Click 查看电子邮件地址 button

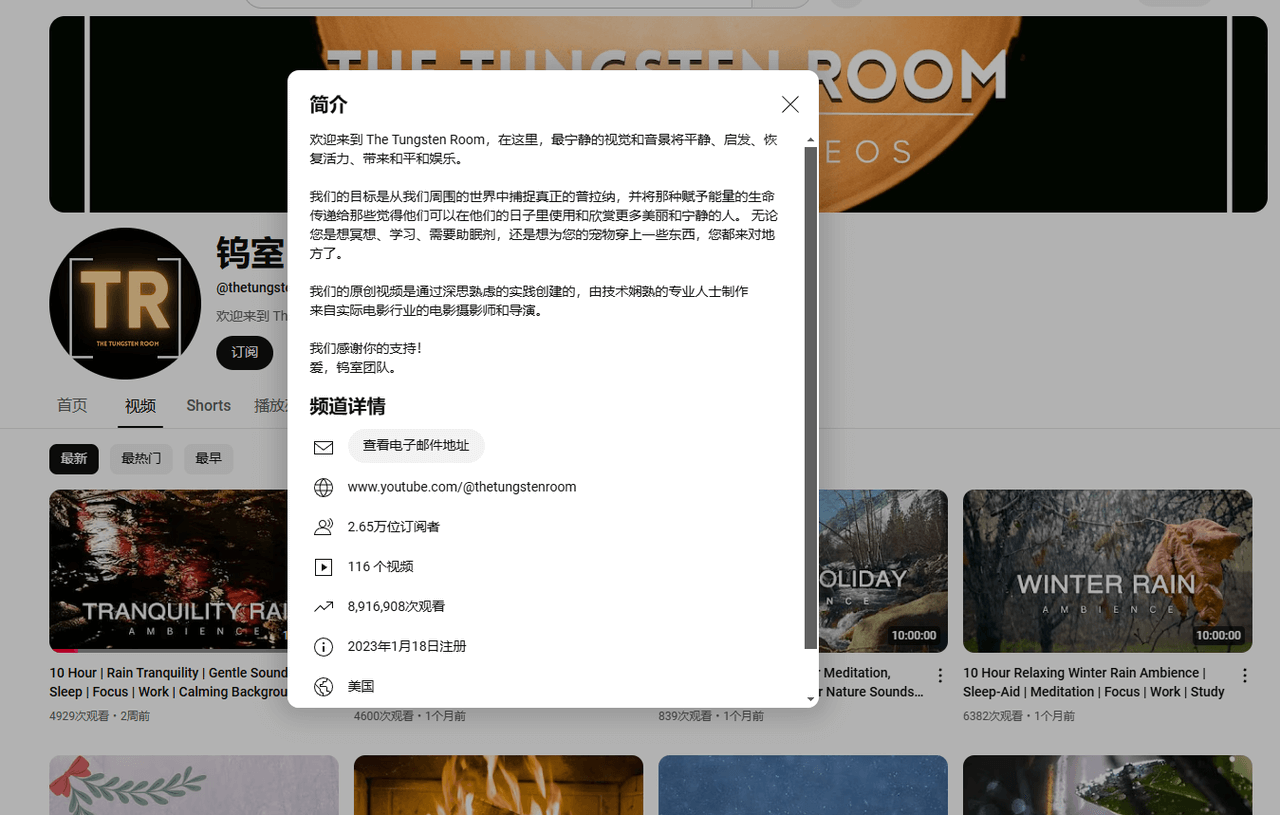pos(416,446)
